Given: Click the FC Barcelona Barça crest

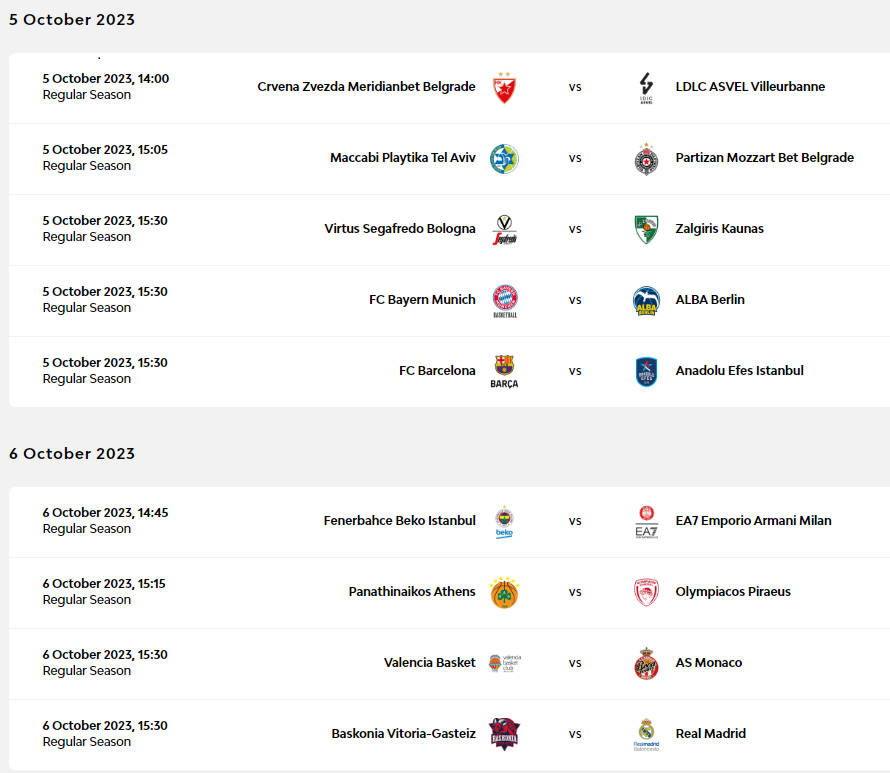Looking at the screenshot, I should point(504,372).
